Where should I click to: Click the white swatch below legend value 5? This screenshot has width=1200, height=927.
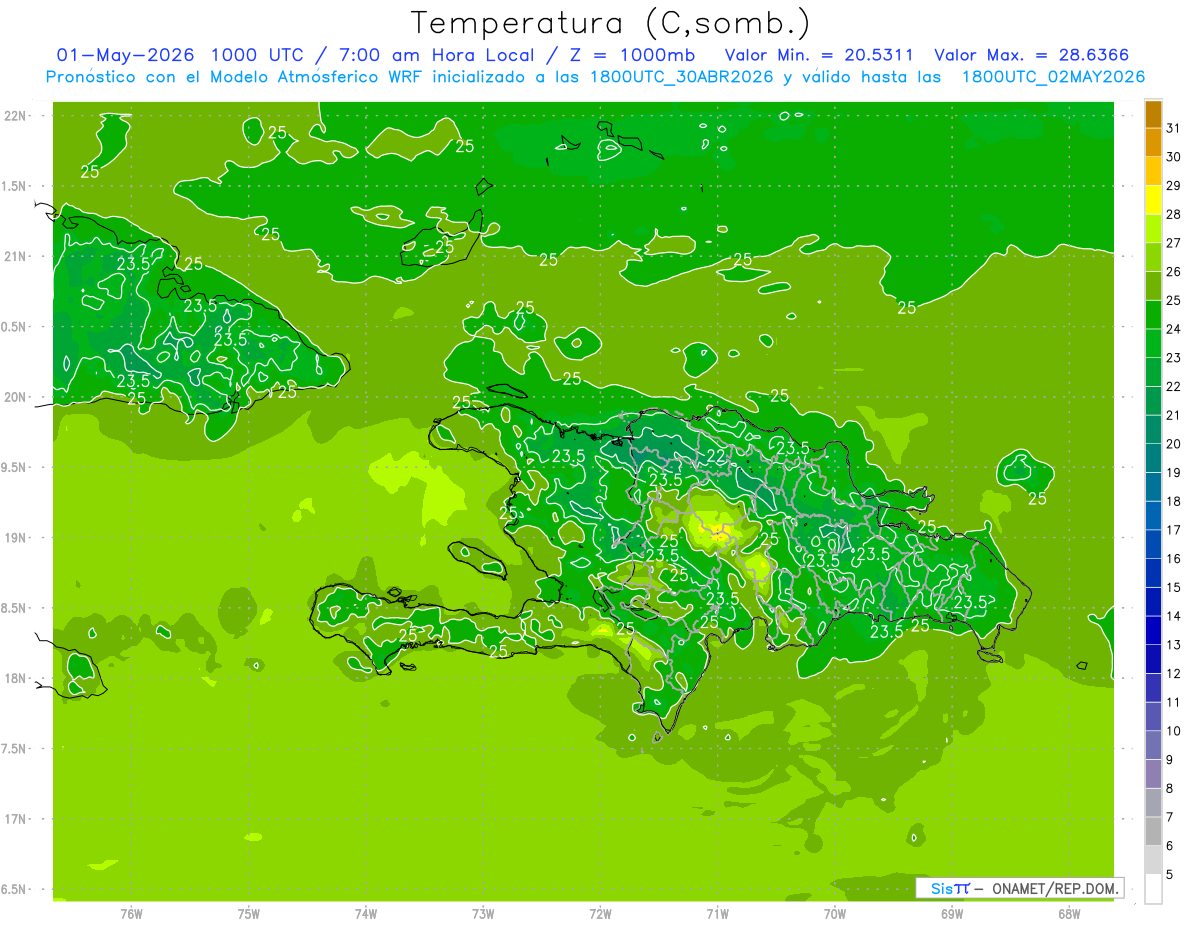1153,889
